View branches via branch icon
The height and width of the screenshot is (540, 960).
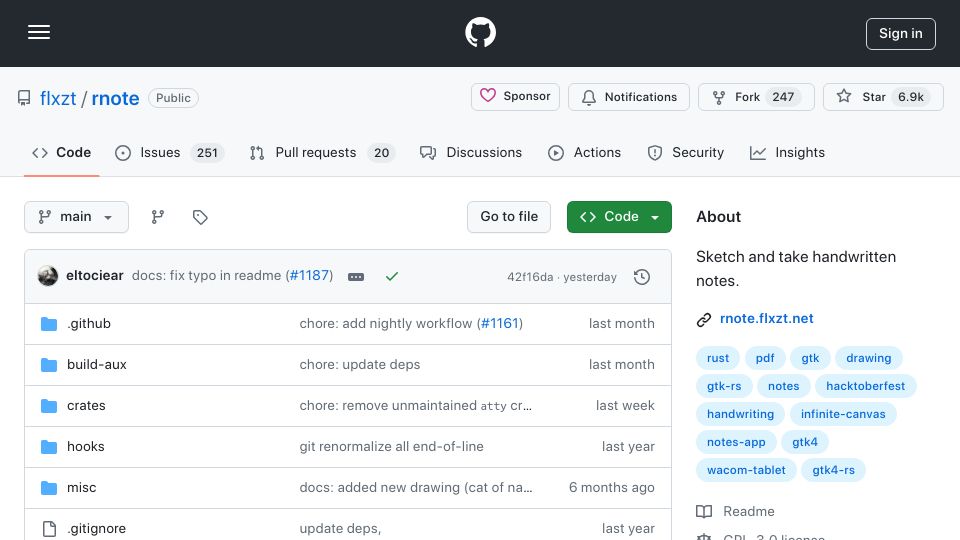(x=158, y=217)
